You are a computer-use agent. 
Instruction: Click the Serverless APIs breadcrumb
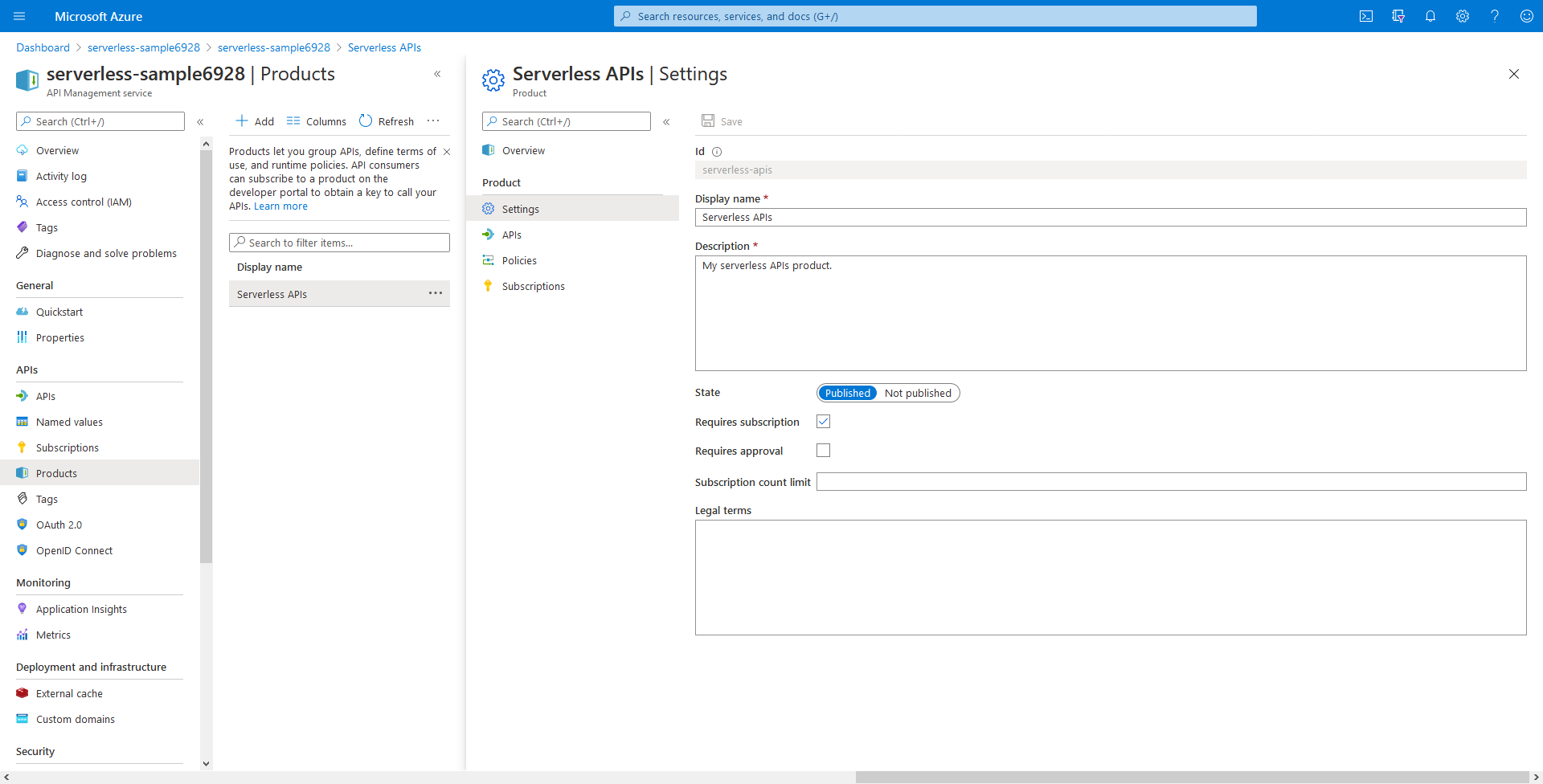[384, 47]
